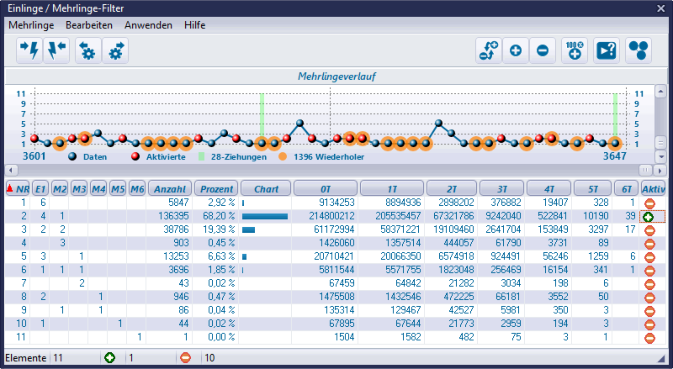Click the lightning-with-left-arrow toolbar icon

57,51
